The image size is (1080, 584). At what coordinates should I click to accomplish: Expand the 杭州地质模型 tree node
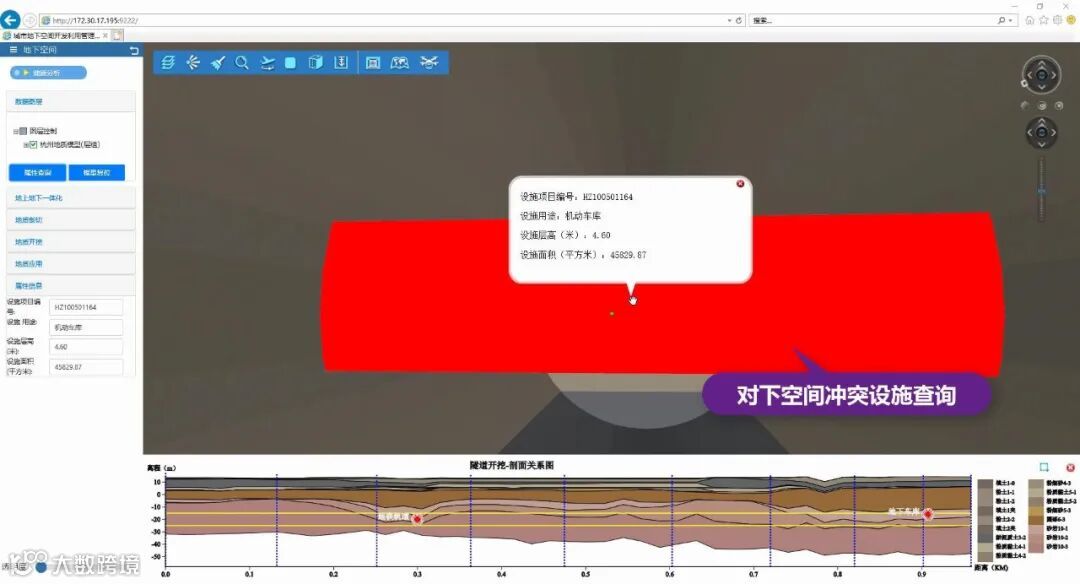(x=25, y=145)
